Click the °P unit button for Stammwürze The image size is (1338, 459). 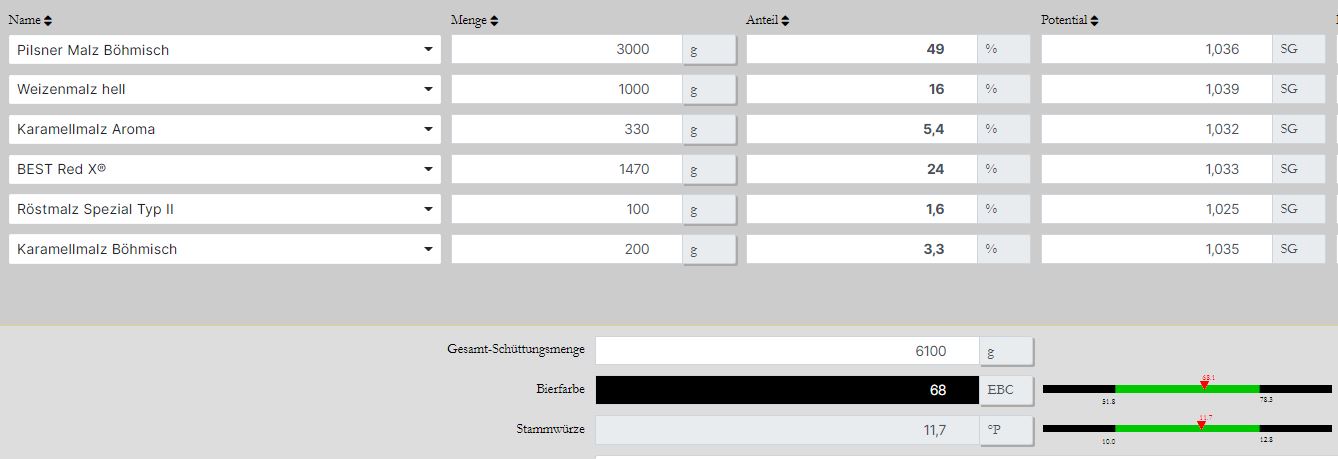tap(1006, 431)
